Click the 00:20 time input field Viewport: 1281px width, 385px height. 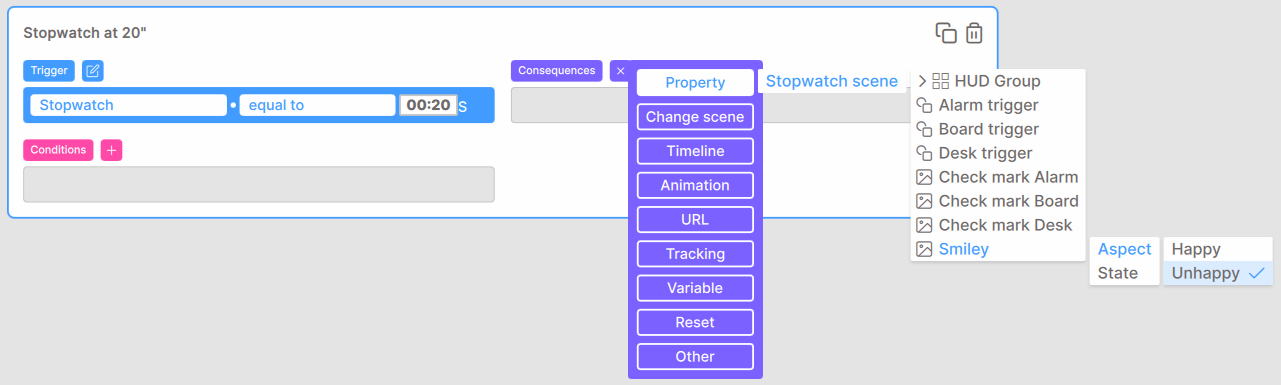click(428, 105)
